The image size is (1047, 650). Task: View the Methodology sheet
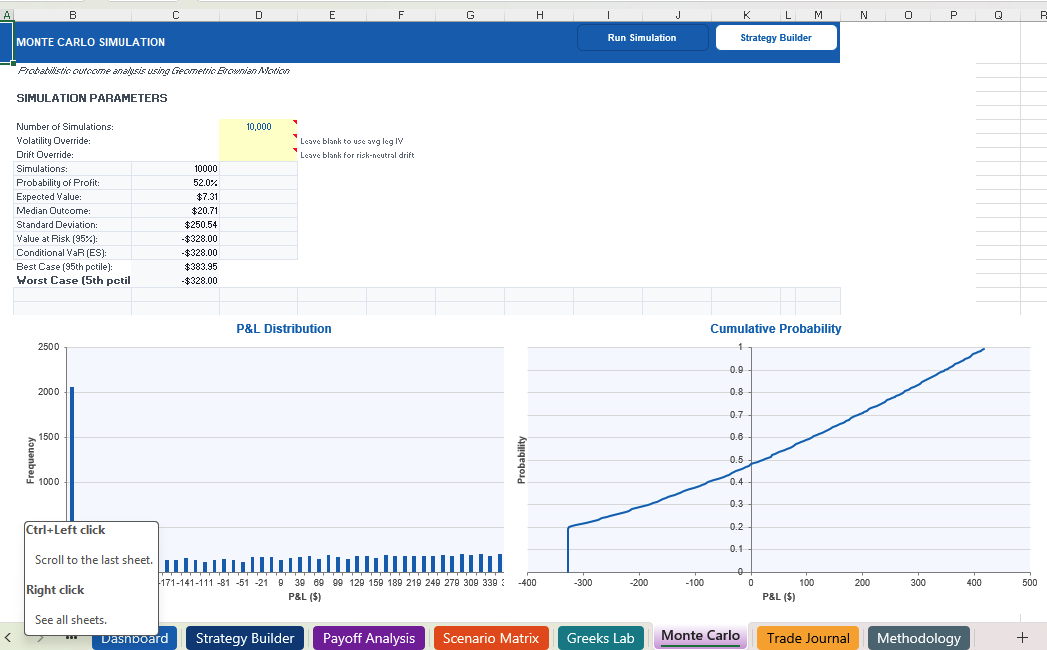point(918,637)
